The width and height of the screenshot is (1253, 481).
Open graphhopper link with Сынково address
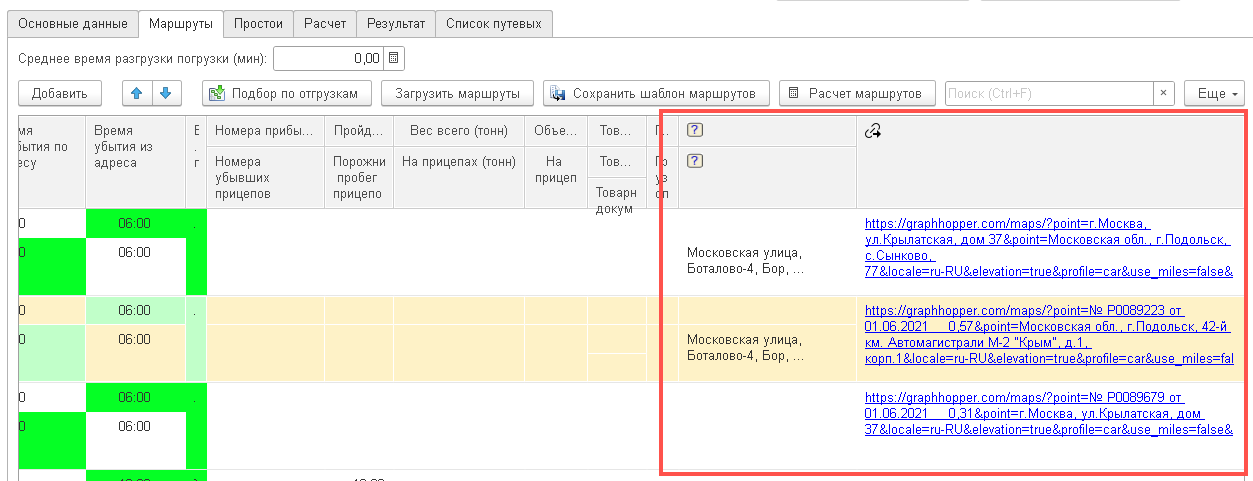tap(1049, 248)
